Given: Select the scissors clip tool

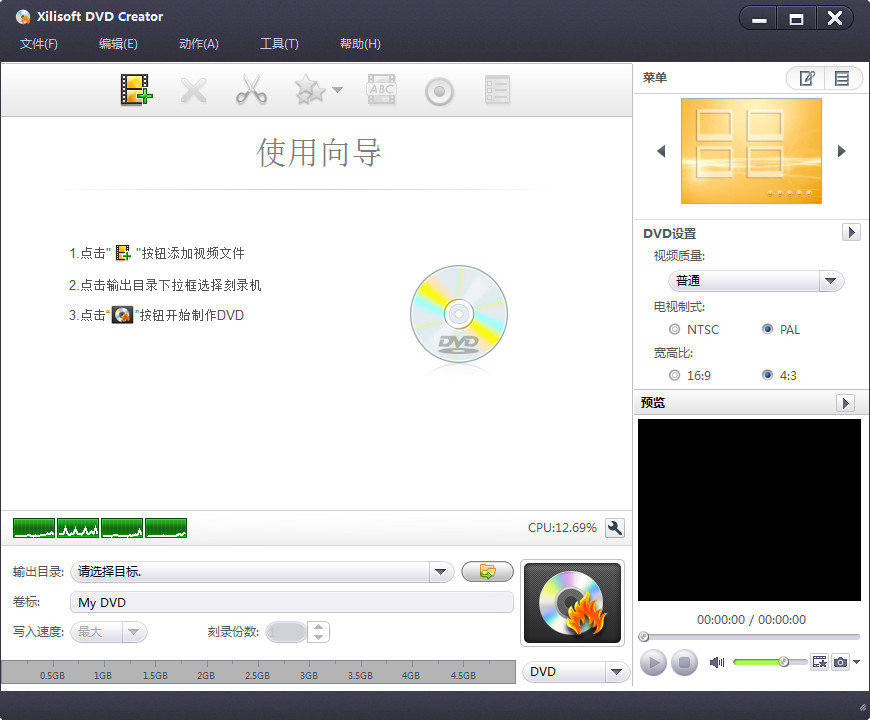Looking at the screenshot, I should coord(251,90).
